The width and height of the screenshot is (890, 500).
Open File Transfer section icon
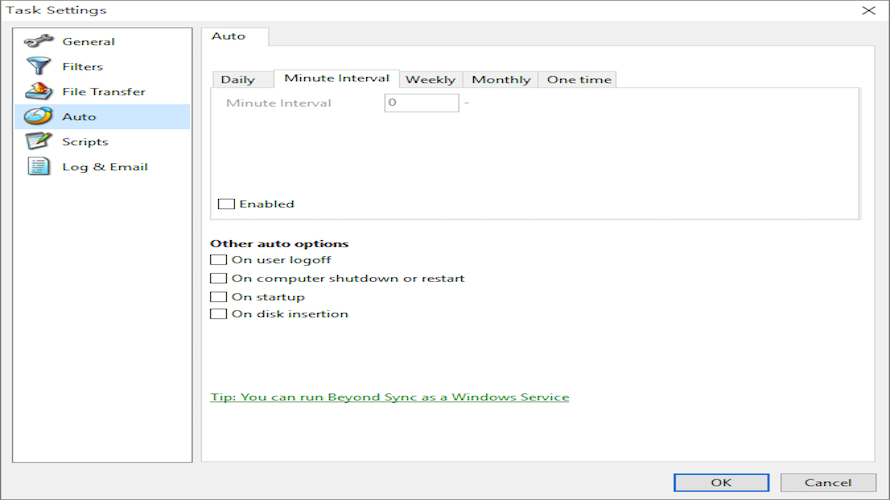[x=38, y=92]
